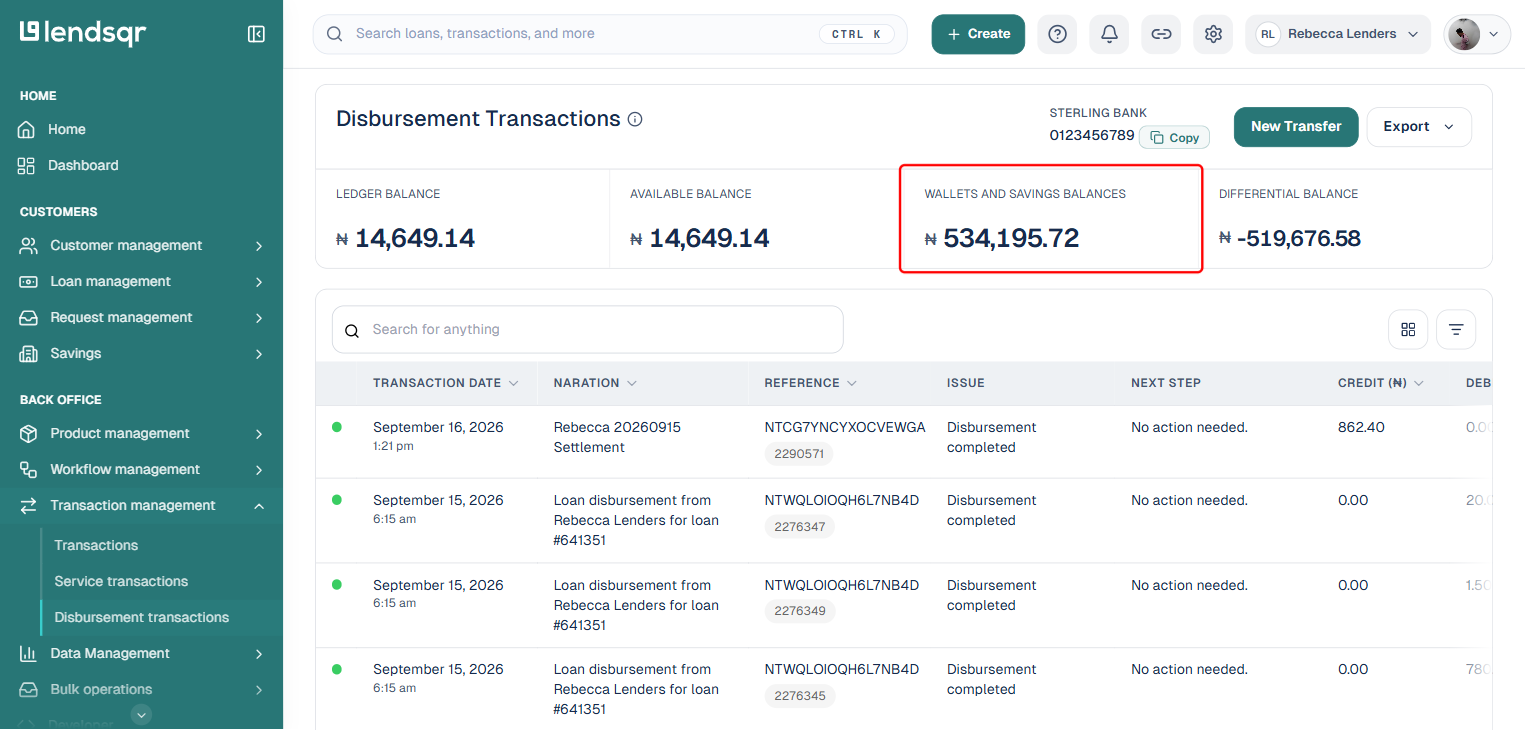The width and height of the screenshot is (1535, 730).
Task: Expand Customer management submenu chevron
Action: [x=259, y=245]
